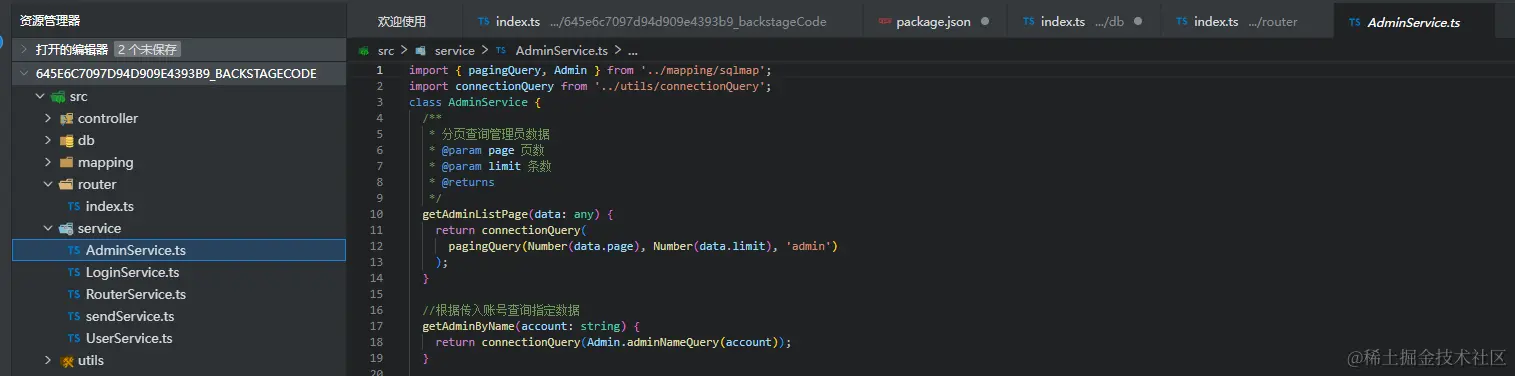Click the service folder icon

click(67, 228)
